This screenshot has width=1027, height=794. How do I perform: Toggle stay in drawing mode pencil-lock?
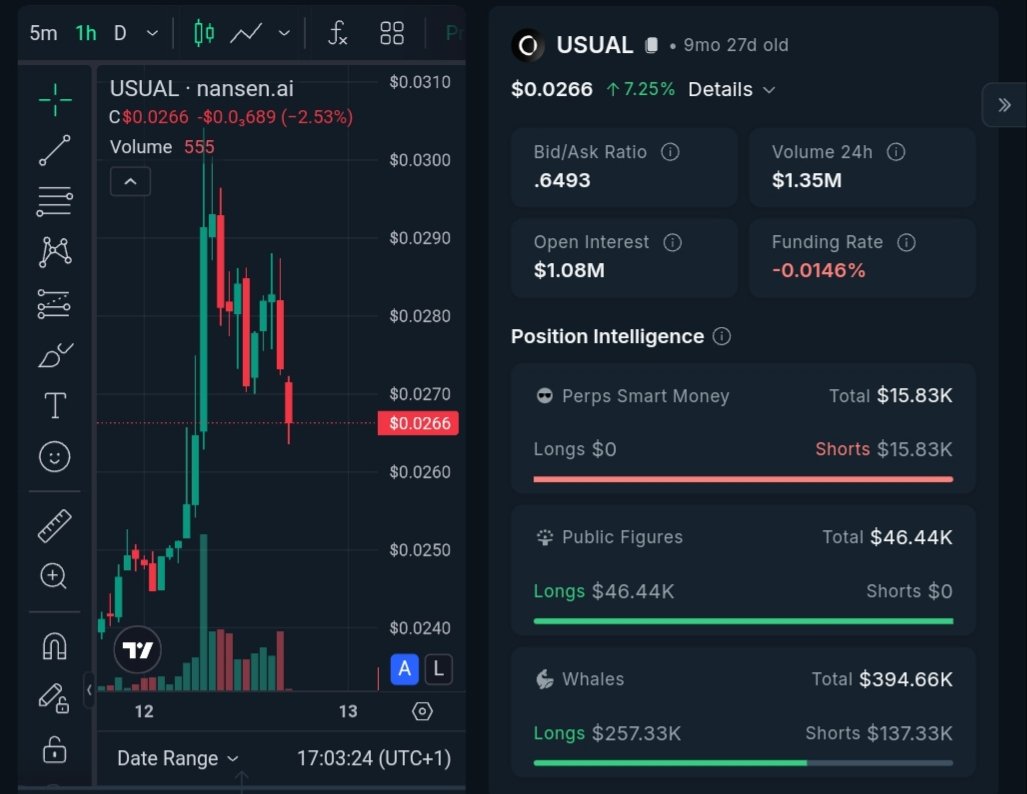54,698
